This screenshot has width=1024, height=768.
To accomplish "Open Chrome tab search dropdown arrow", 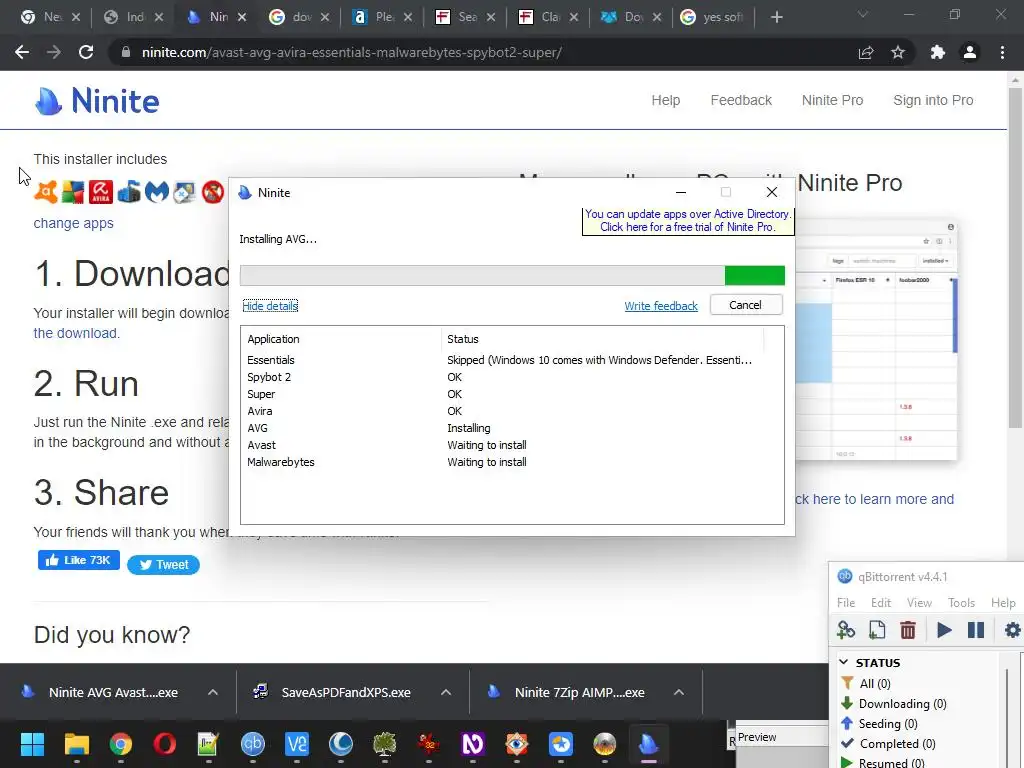I will 863,14.
